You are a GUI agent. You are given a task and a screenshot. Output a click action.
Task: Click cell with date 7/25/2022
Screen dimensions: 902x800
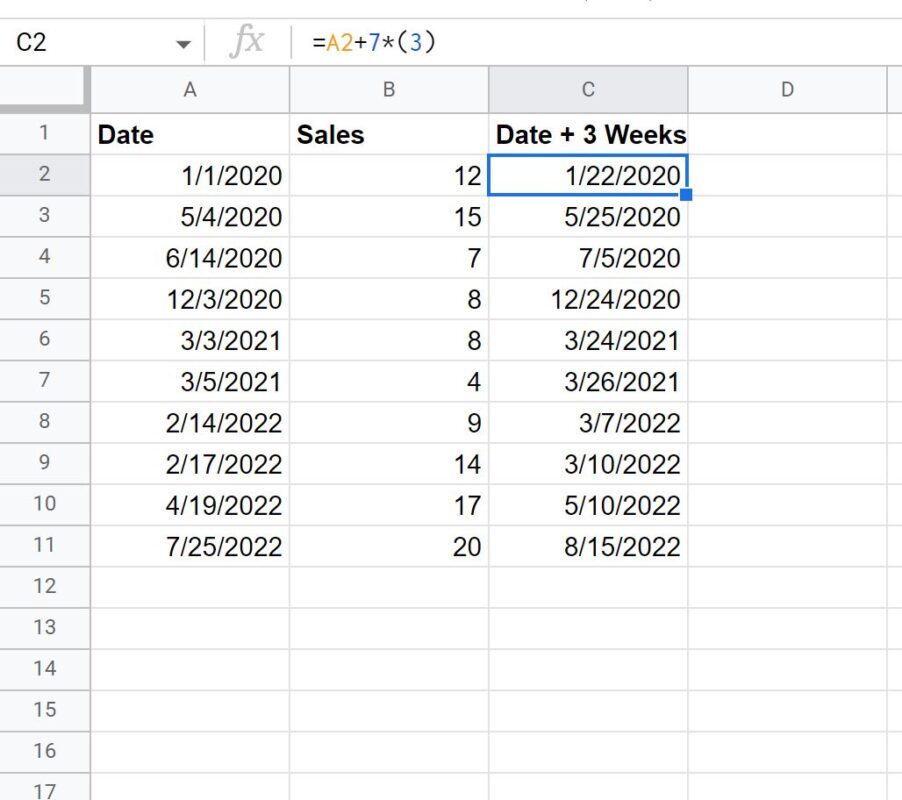190,546
